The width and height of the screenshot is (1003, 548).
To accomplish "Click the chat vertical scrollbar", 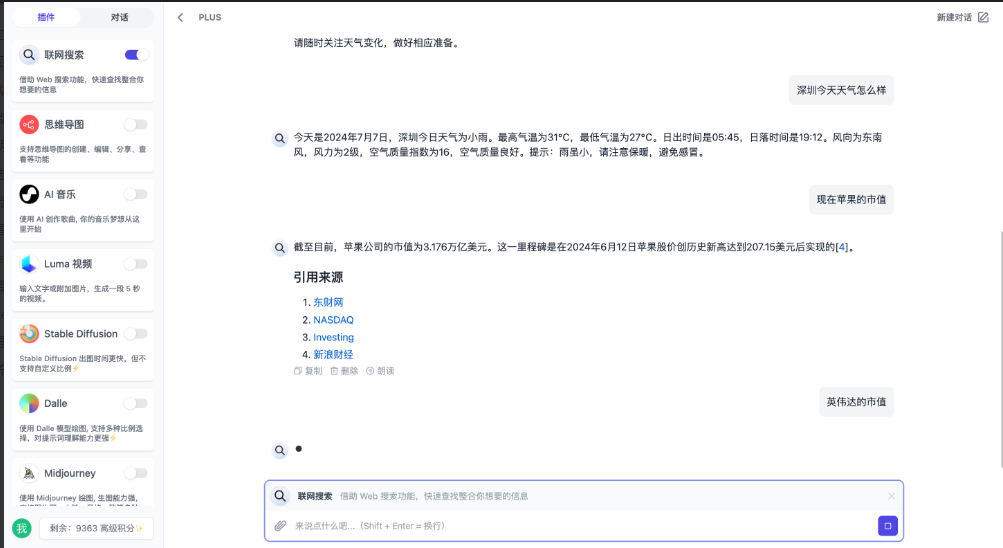I will (1000, 349).
